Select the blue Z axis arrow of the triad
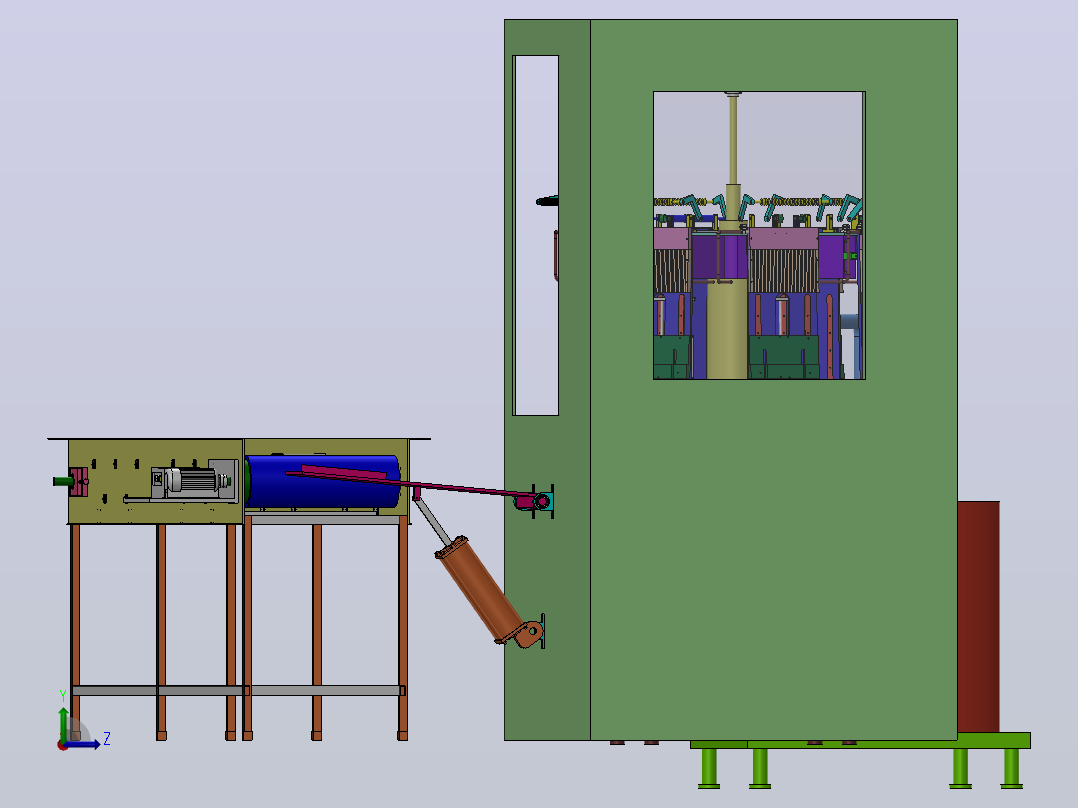Viewport: 1078px width, 808px height. click(x=84, y=744)
